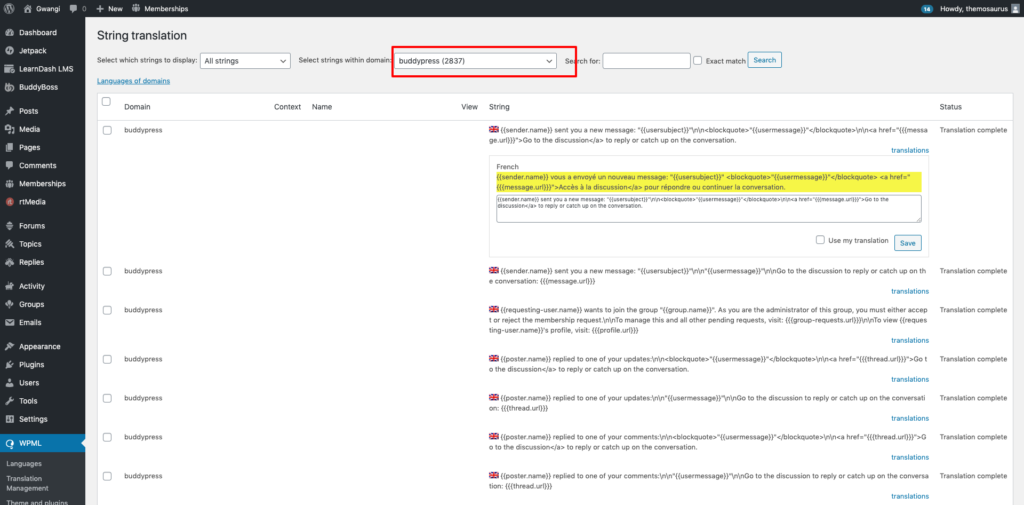
Task: Open the Memberships item in the sidebar menu
Action: [42, 184]
